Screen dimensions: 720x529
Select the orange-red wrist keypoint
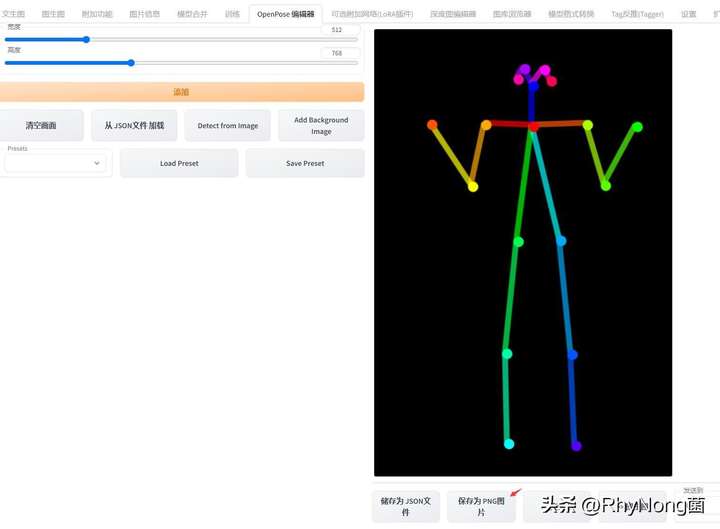tap(432, 124)
